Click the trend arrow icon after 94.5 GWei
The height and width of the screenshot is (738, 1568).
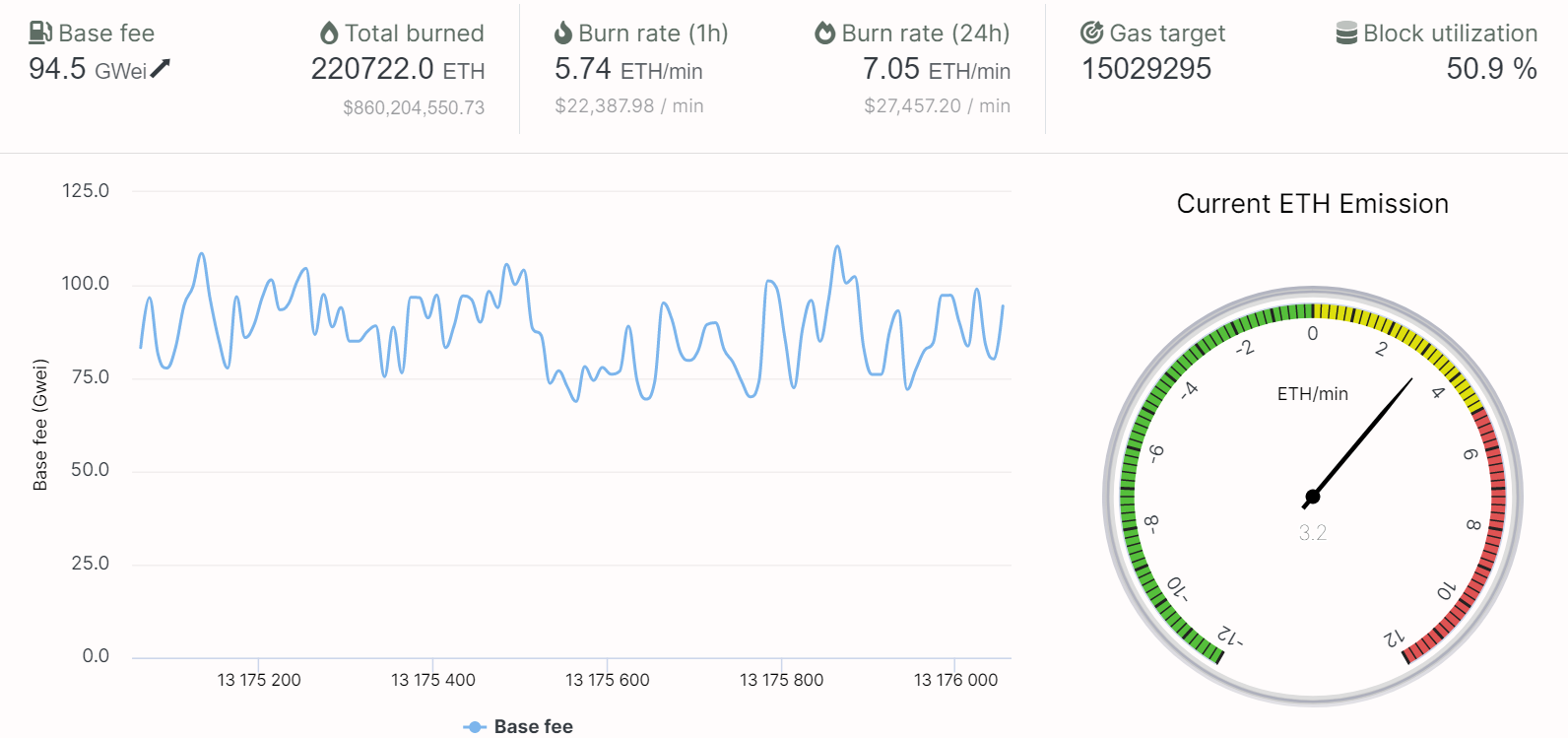click(x=161, y=68)
